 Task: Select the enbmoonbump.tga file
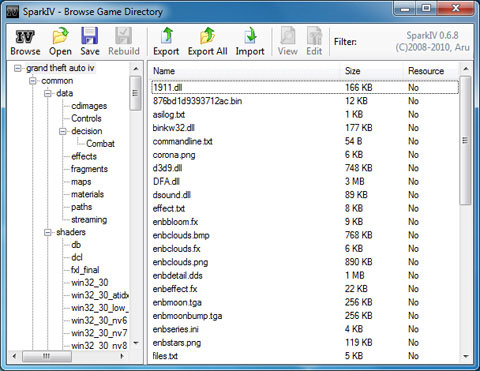point(187,316)
